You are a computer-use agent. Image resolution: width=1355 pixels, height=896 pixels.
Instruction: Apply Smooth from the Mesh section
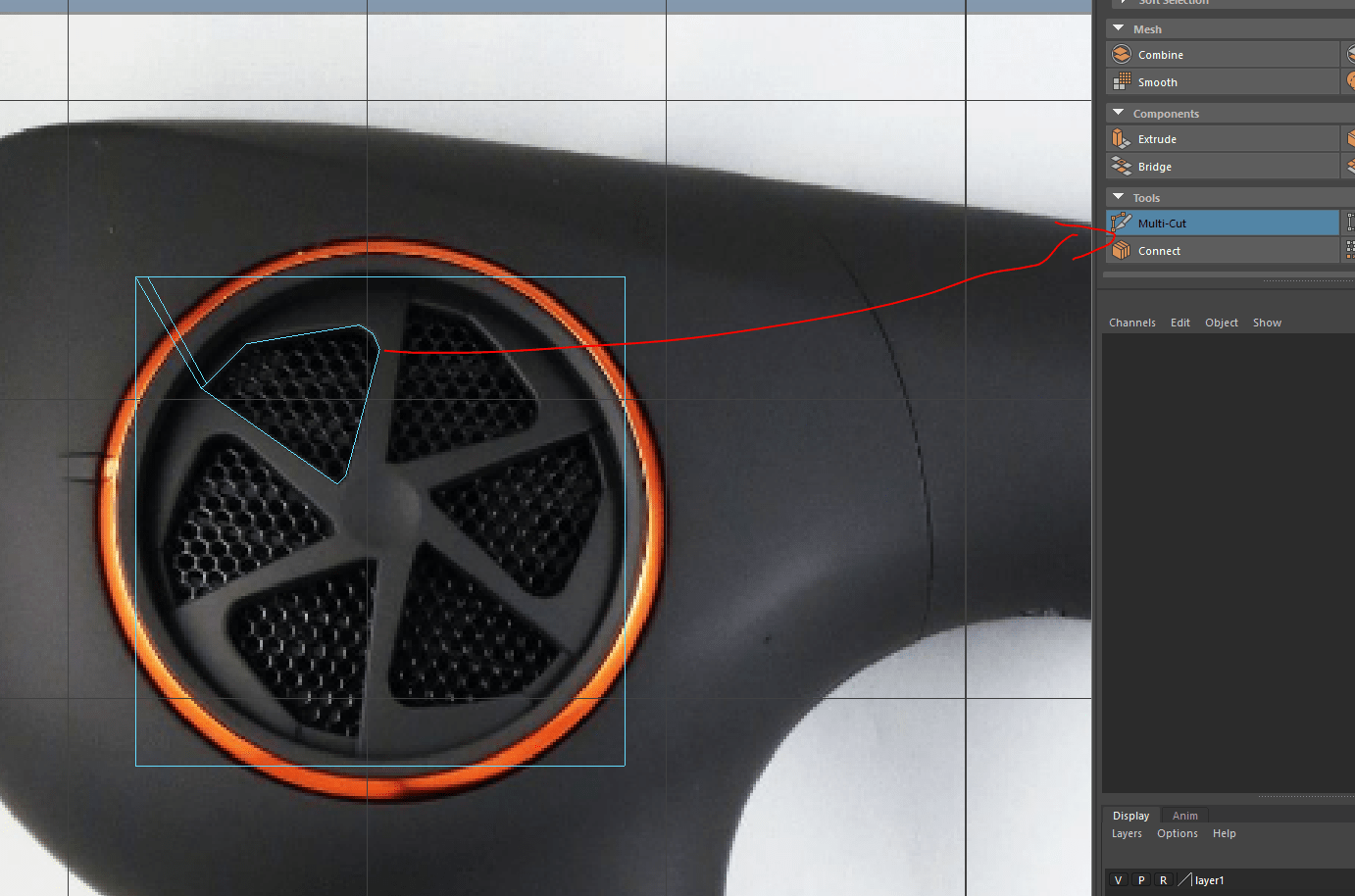click(1223, 82)
